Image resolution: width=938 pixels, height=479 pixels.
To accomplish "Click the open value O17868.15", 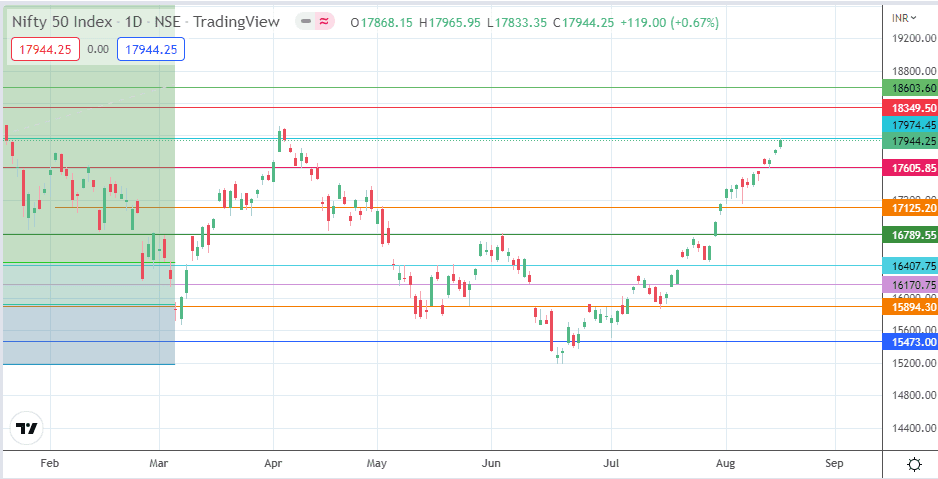I will (x=381, y=23).
